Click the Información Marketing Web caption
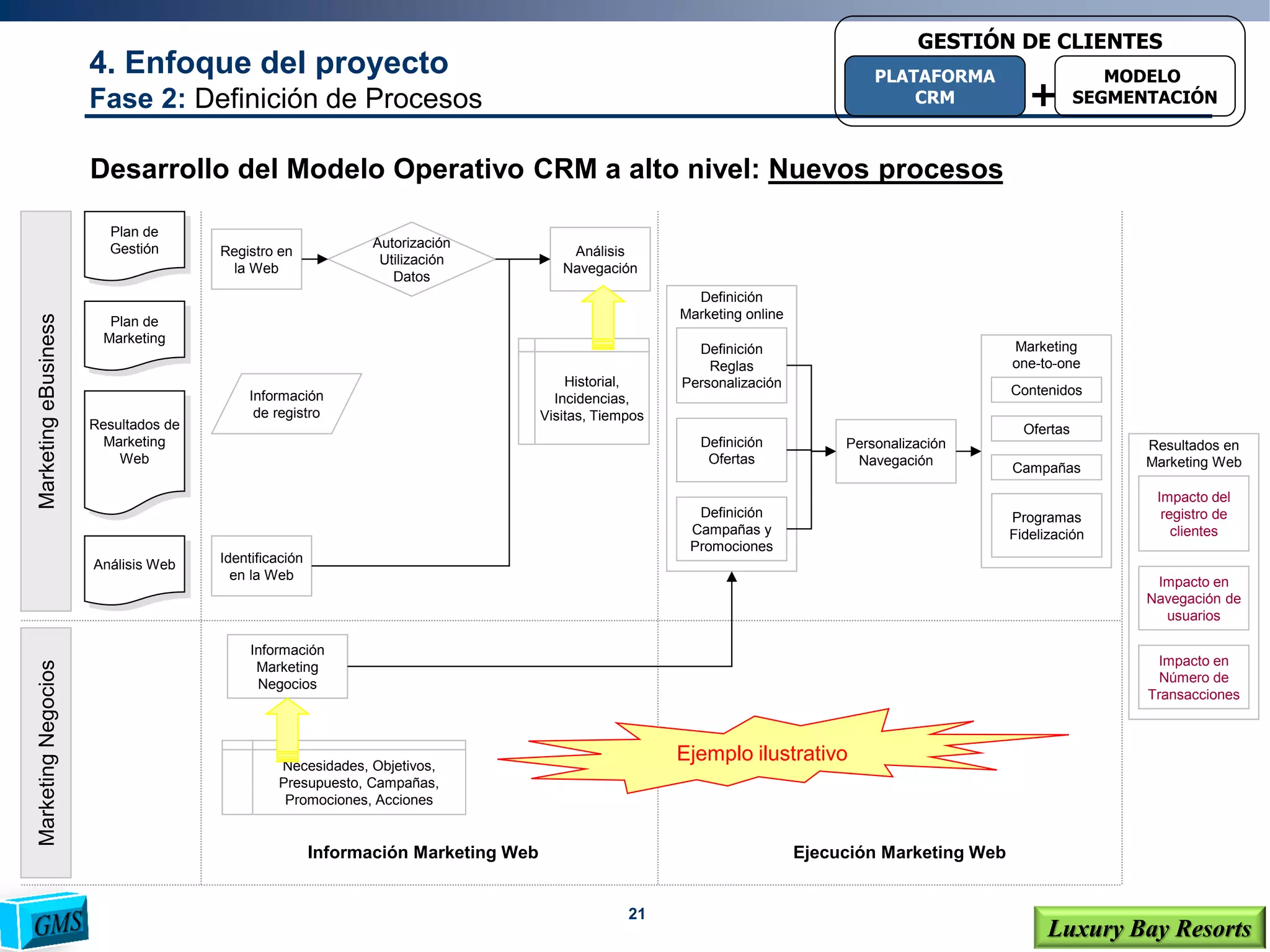 point(423,852)
